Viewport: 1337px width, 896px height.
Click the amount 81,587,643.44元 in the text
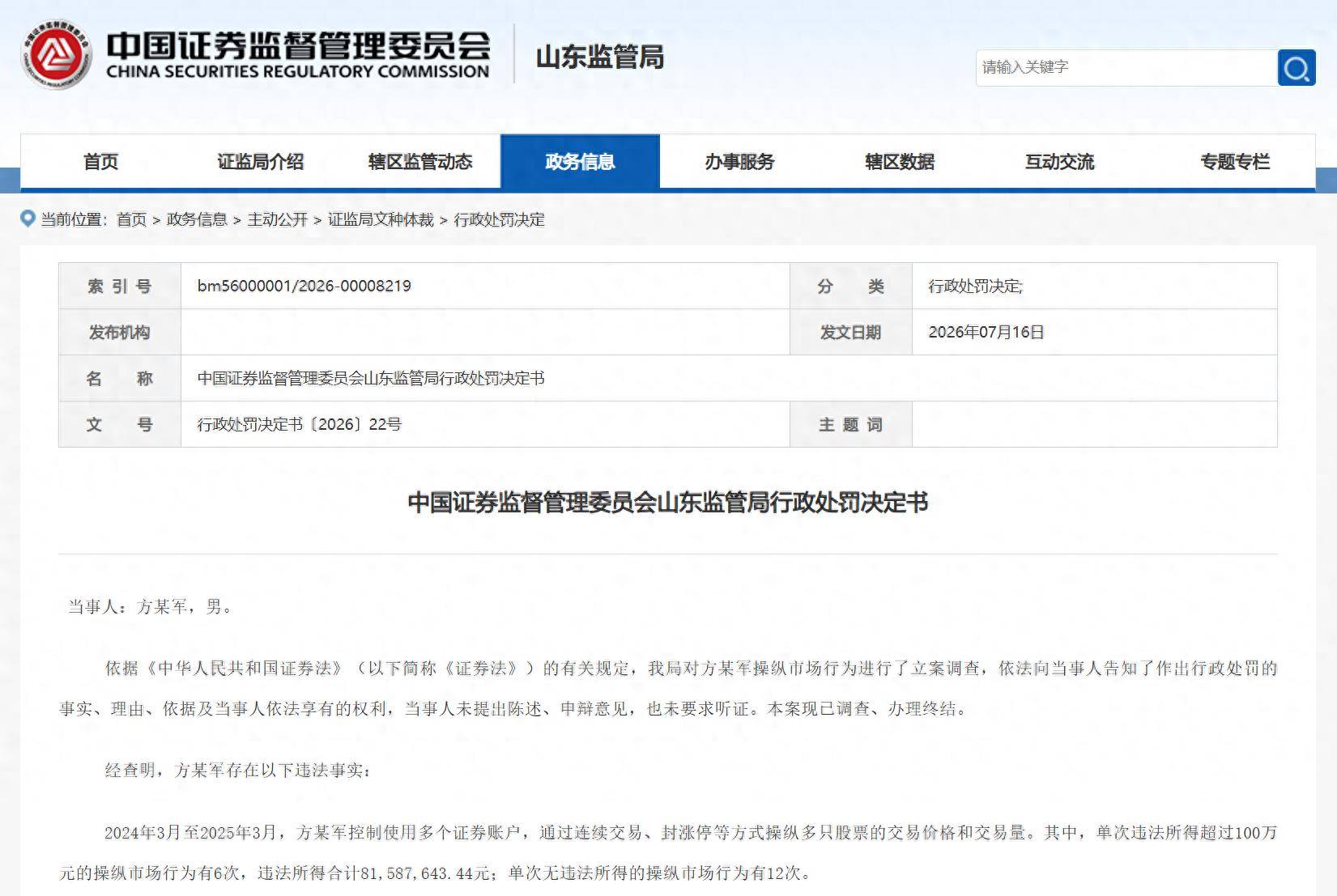pyautogui.click(x=425, y=873)
